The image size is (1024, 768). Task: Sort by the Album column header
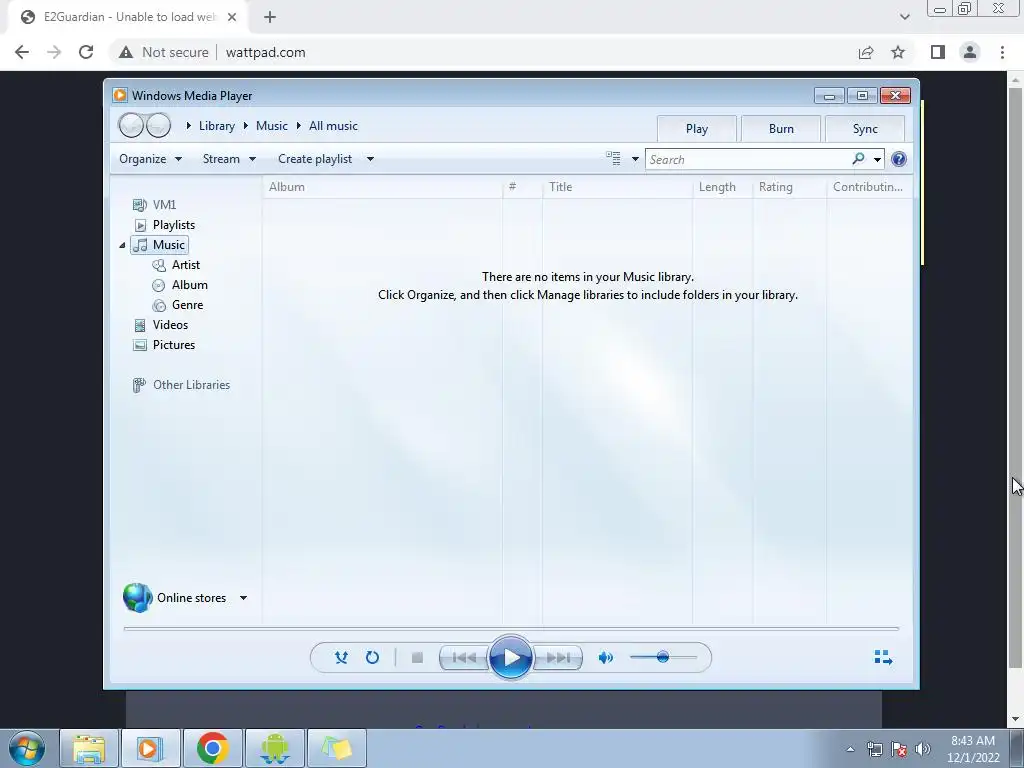coord(383,187)
